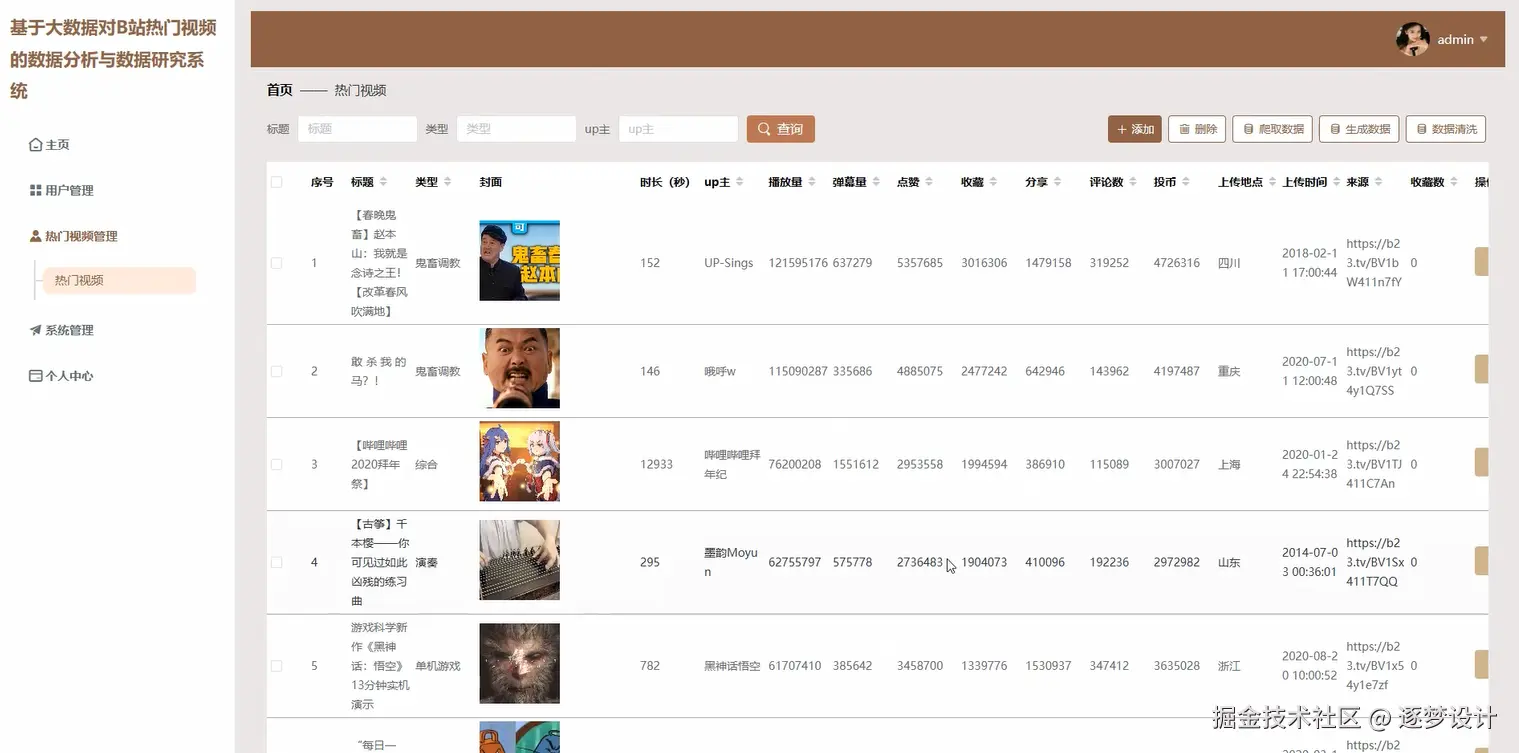Sort by 上传地点 column
This screenshot has height=753, width=1519.
click(x=1272, y=182)
